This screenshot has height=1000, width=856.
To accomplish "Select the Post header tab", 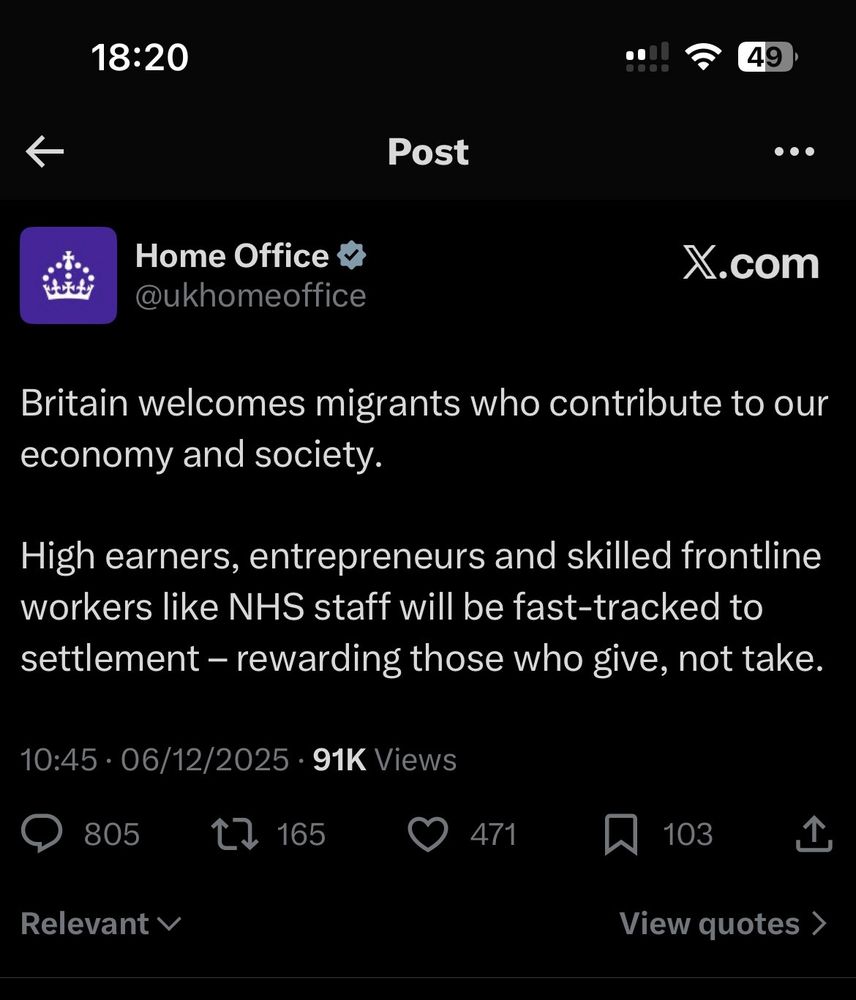I will [x=428, y=151].
